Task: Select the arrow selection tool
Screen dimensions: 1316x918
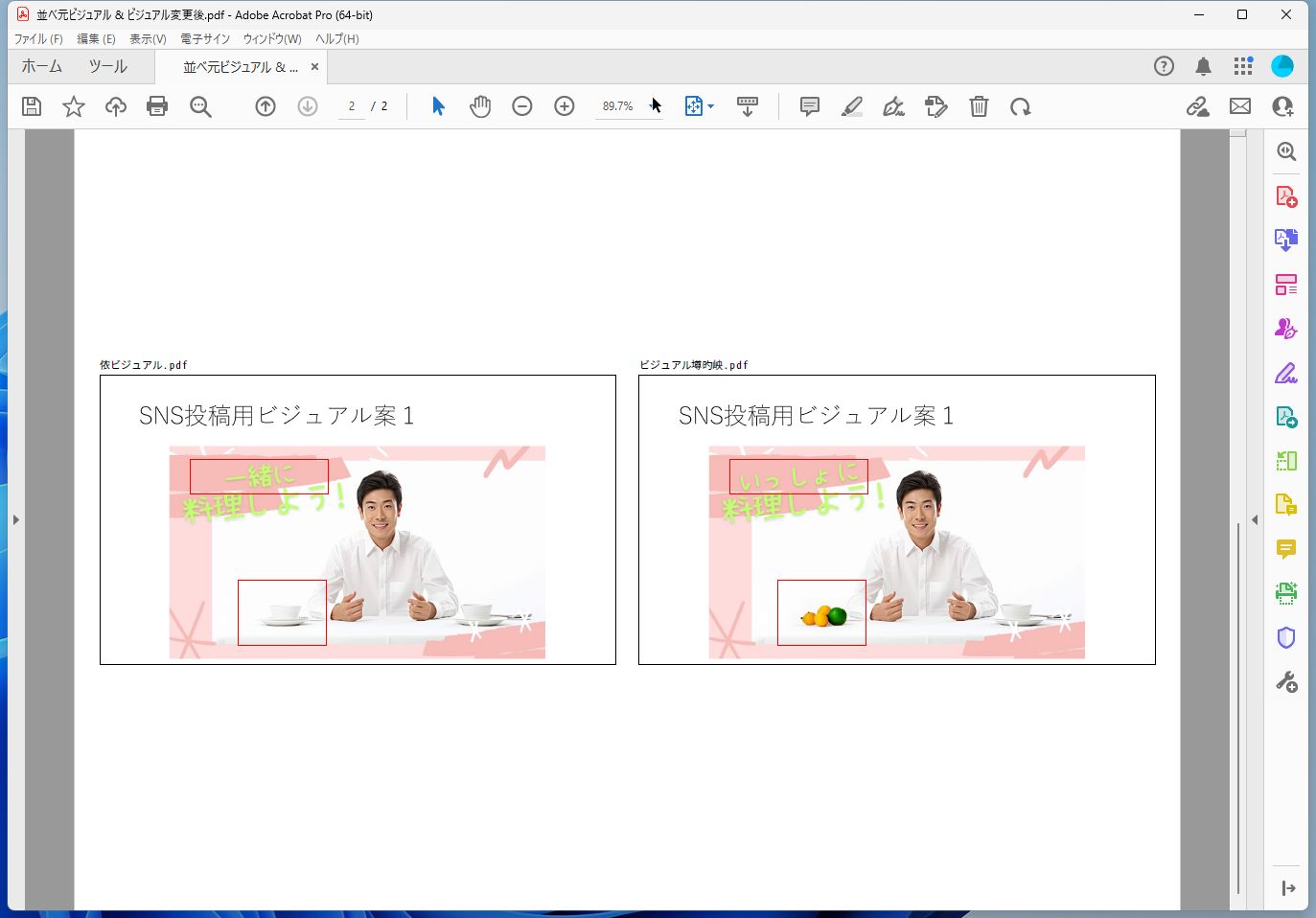Action: point(437,106)
